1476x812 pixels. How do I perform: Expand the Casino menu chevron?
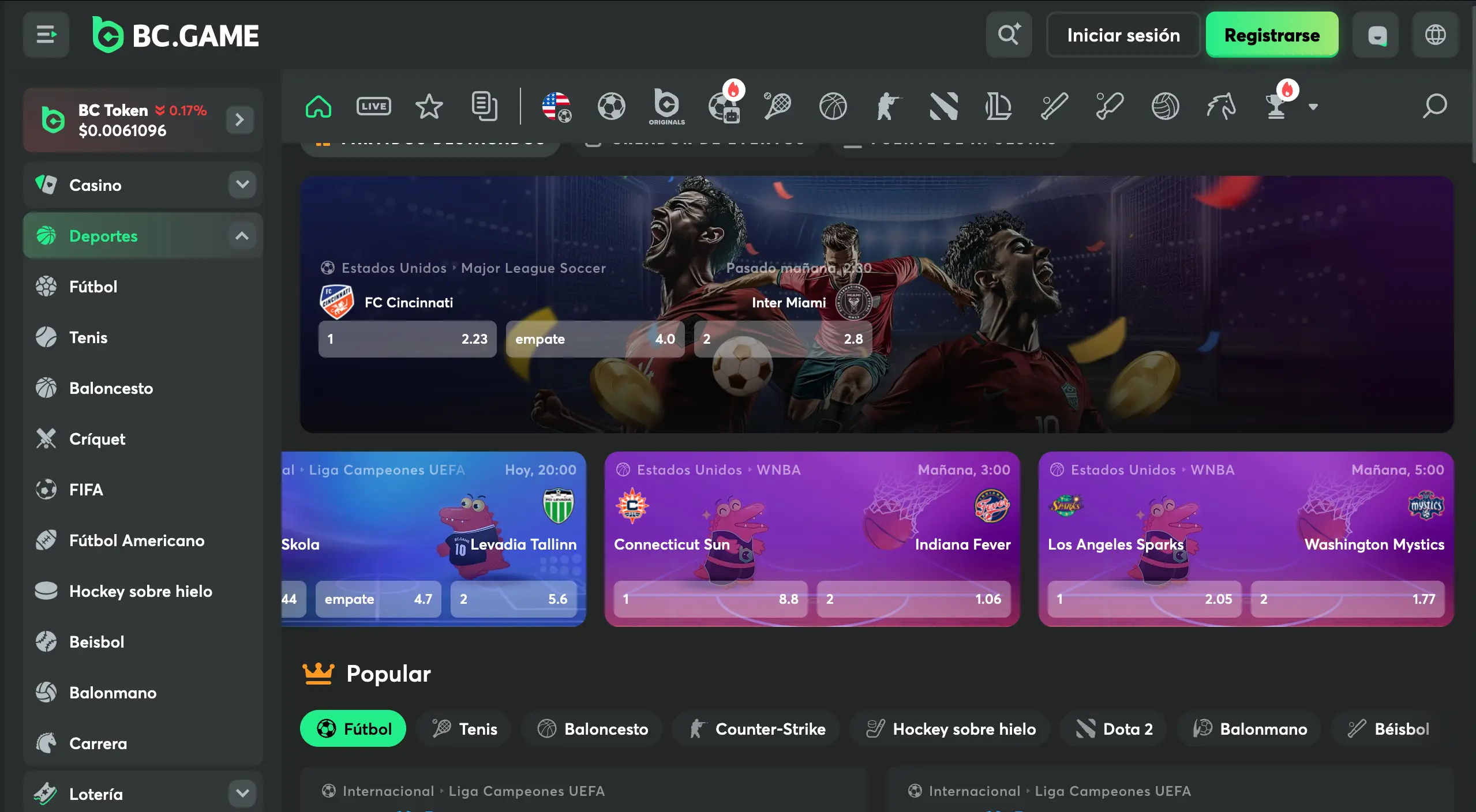tap(242, 185)
